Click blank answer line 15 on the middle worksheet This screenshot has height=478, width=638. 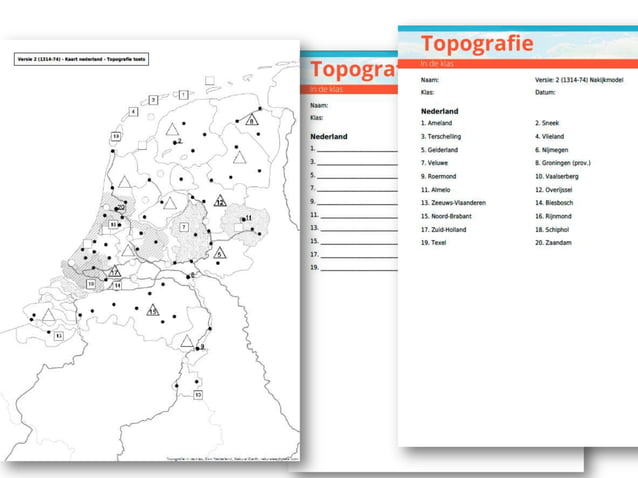point(359,244)
